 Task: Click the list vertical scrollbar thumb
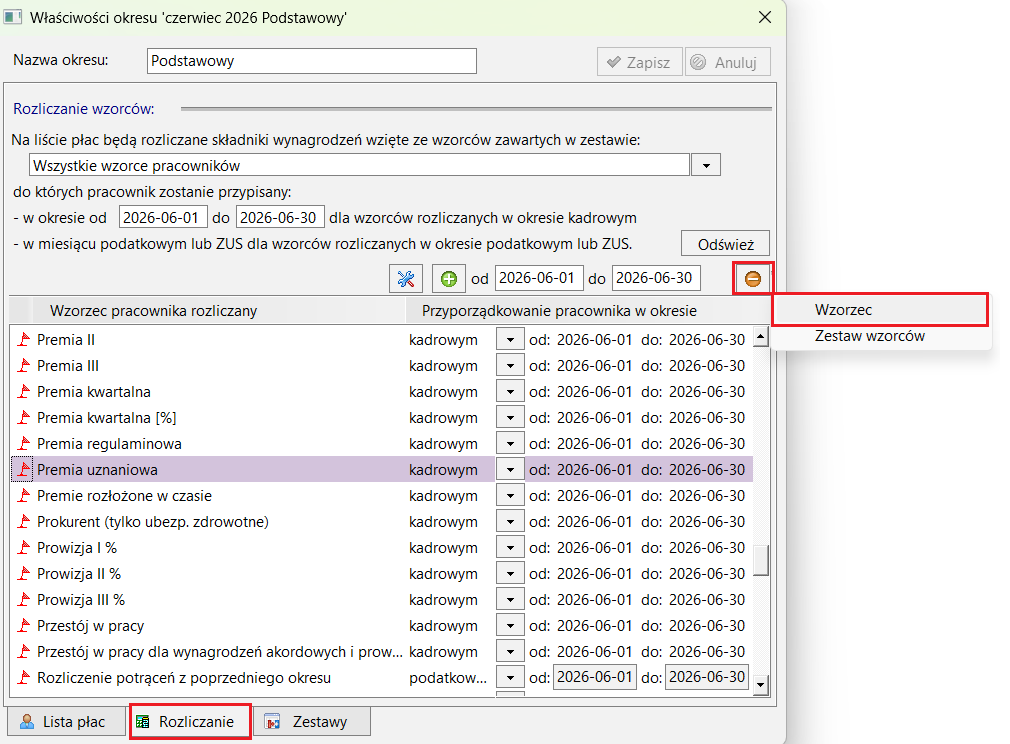pyautogui.click(x=761, y=560)
